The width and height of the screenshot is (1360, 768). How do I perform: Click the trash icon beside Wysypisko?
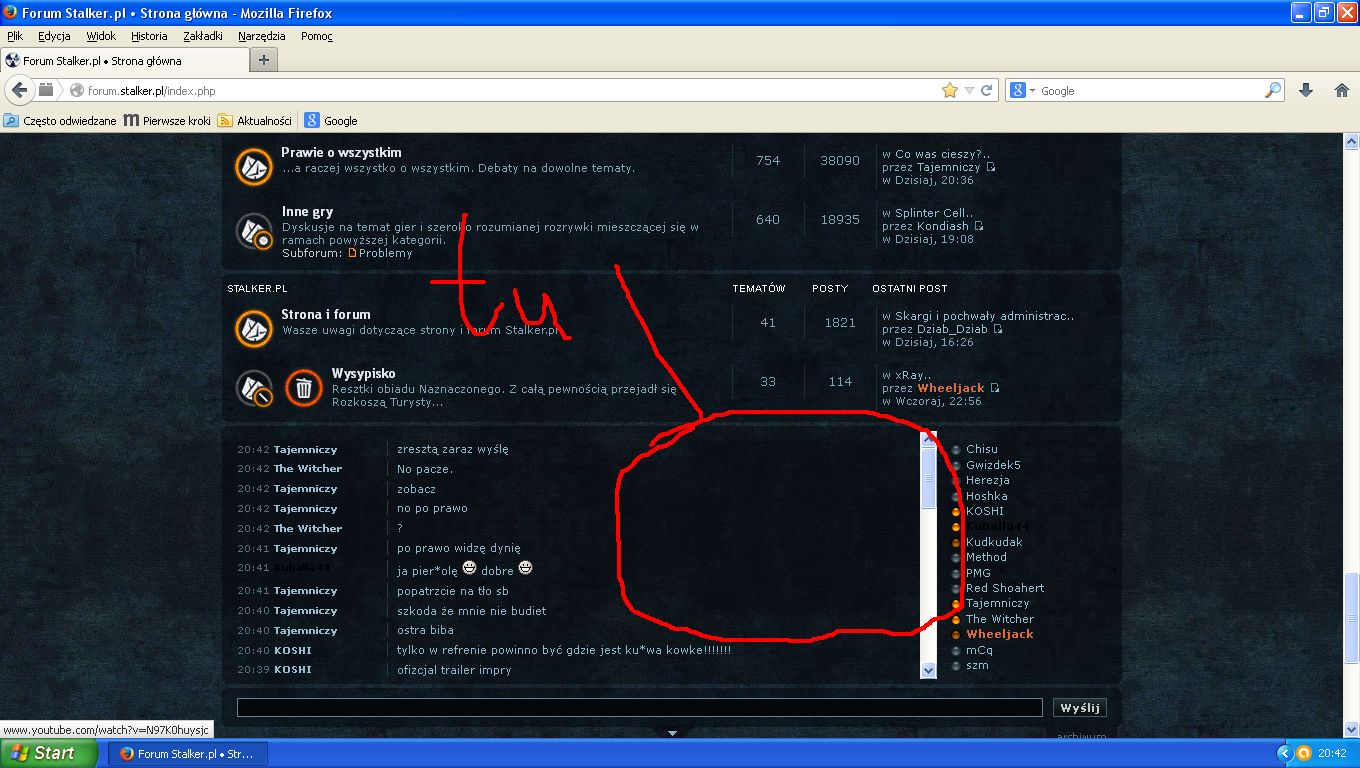pos(304,388)
